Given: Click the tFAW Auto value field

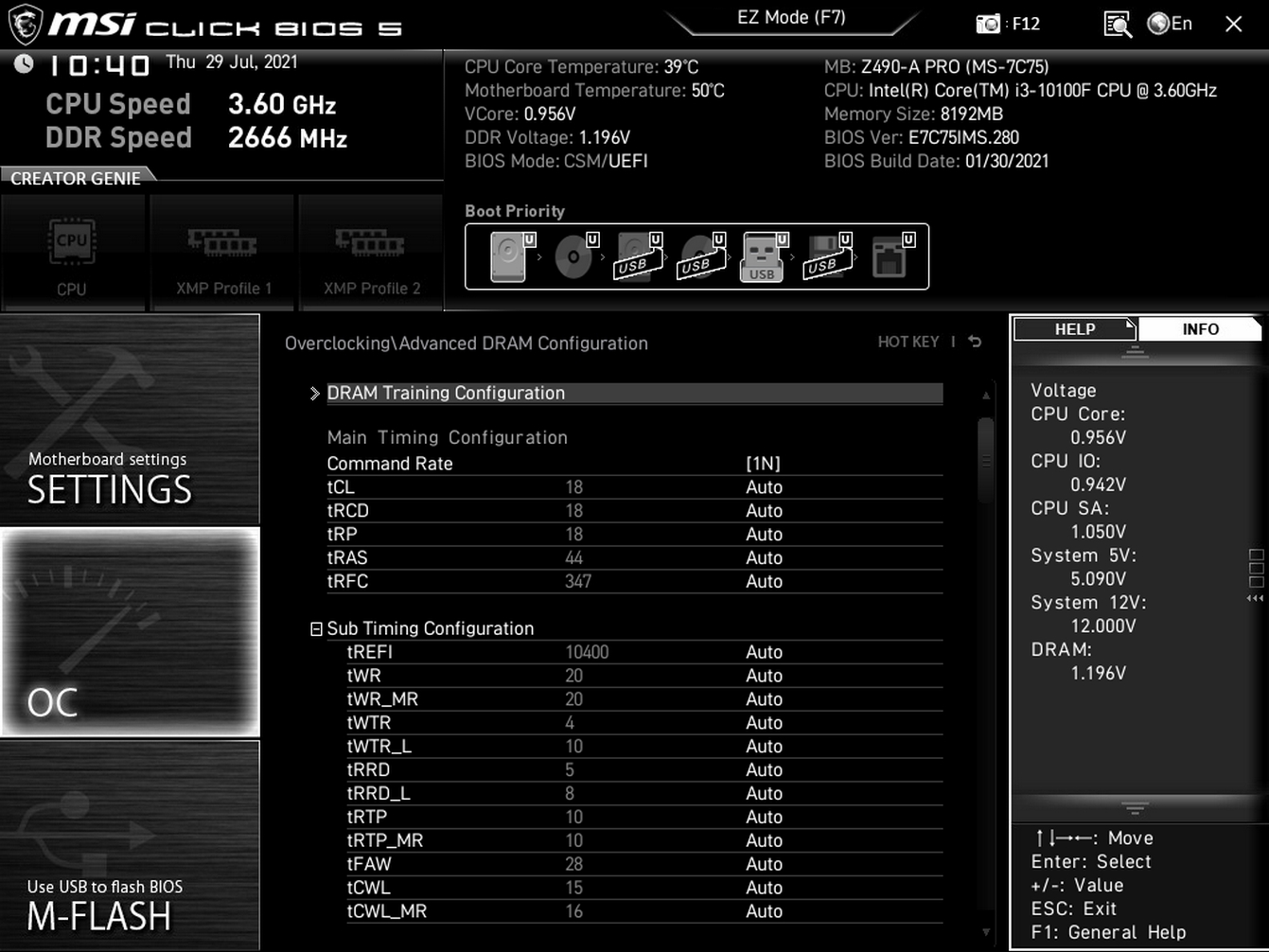Looking at the screenshot, I should 764,864.
